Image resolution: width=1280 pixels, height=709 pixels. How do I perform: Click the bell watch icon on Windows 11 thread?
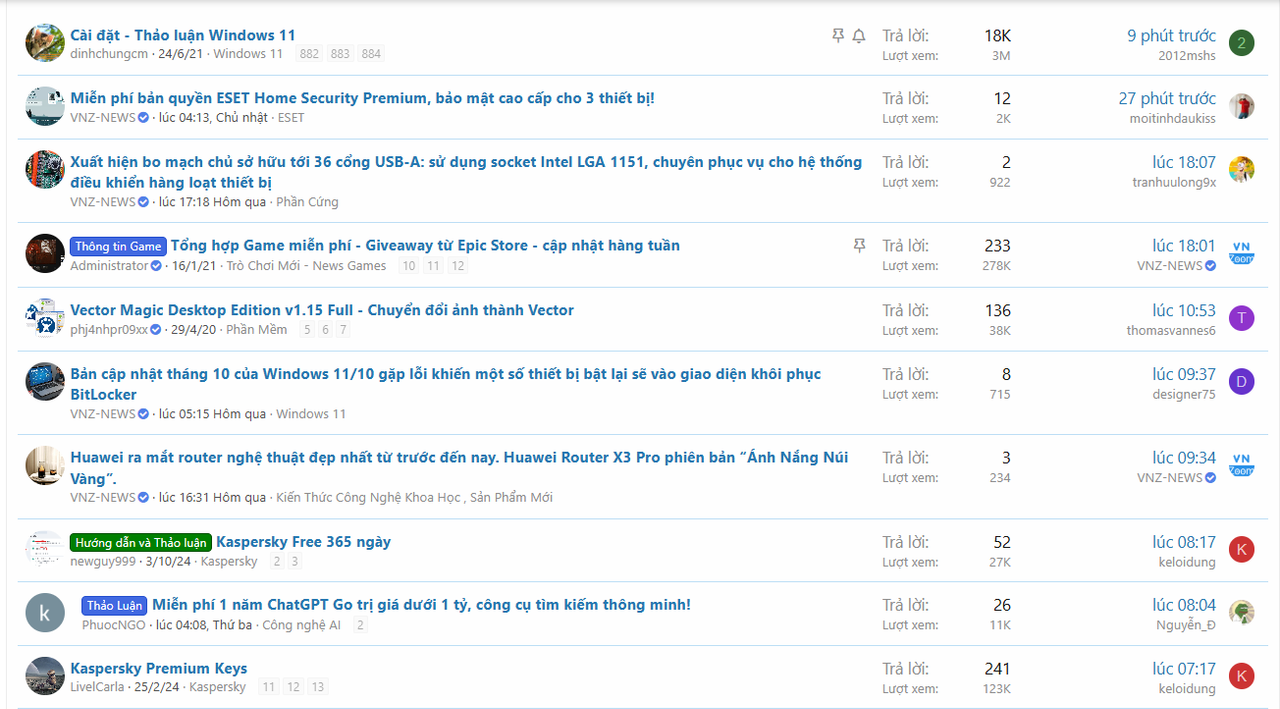coord(859,36)
